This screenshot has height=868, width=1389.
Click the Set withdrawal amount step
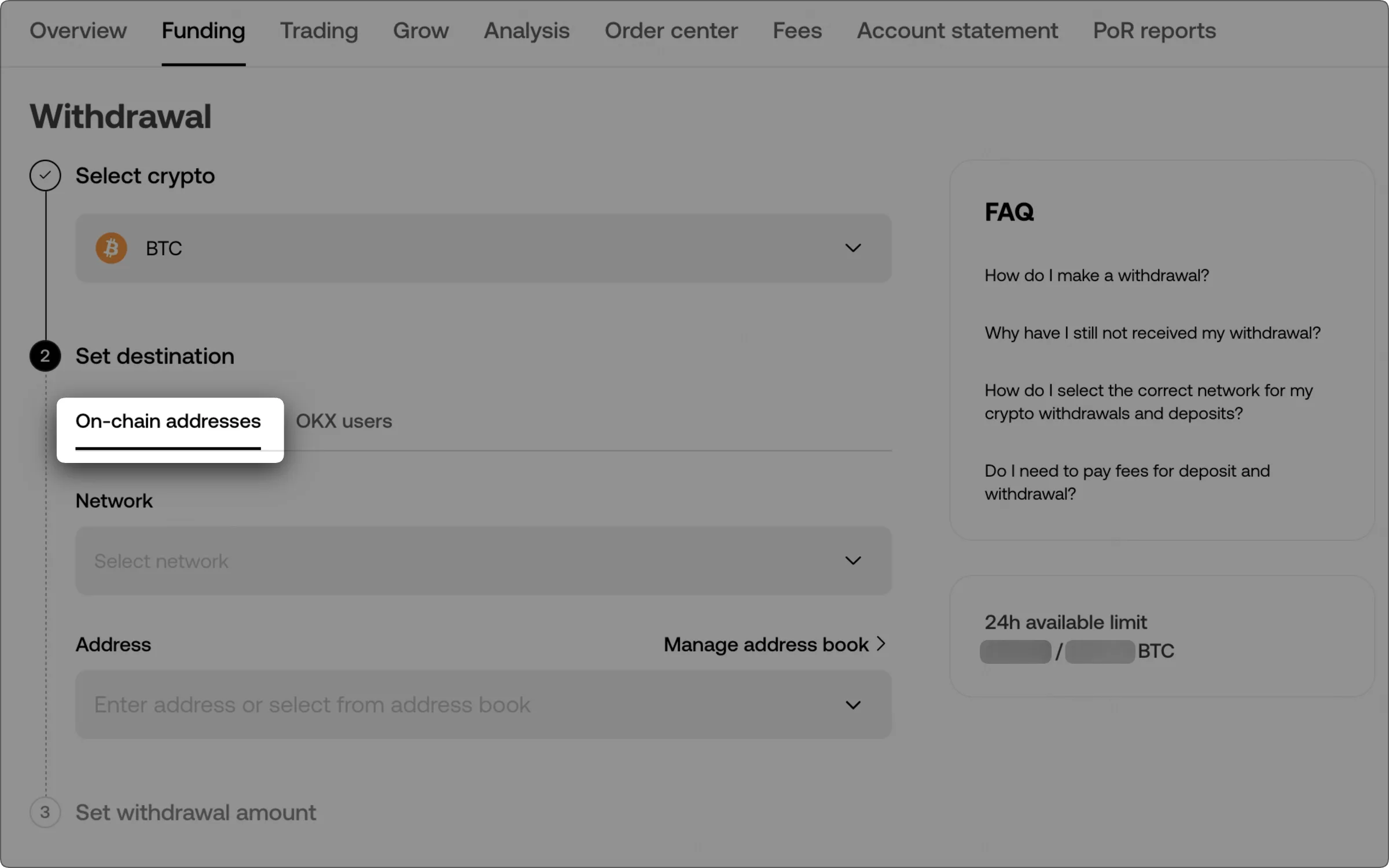tap(196, 812)
